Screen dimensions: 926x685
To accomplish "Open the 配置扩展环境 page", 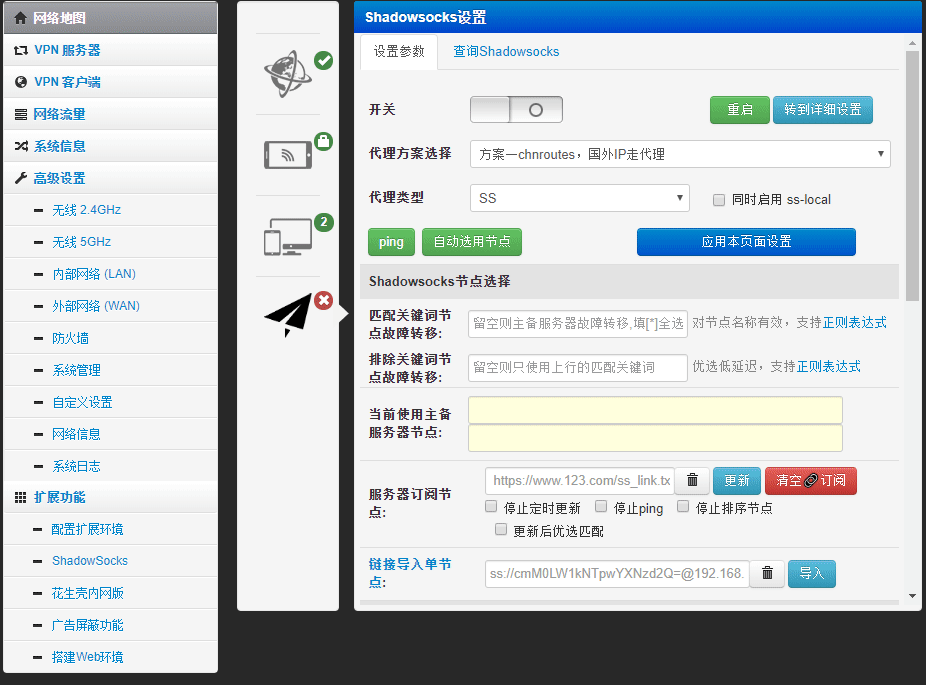I will point(111,529).
